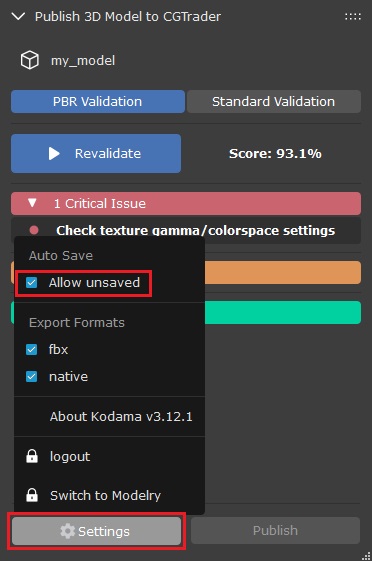
Task: Click the Revalidate play triangle icon
Action: pos(54,153)
